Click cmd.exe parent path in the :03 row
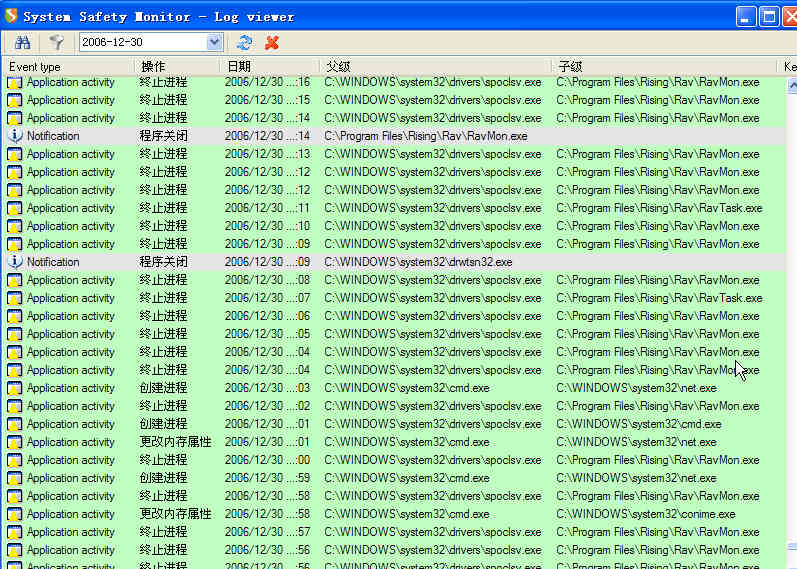797x569 pixels. pyautogui.click(x=407, y=388)
